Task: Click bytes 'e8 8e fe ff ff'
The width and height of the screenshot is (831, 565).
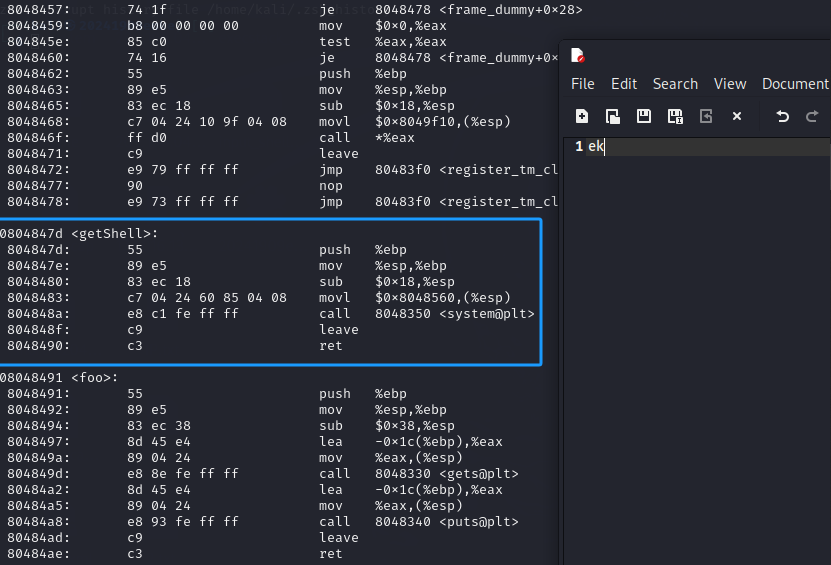Action: tap(183, 474)
